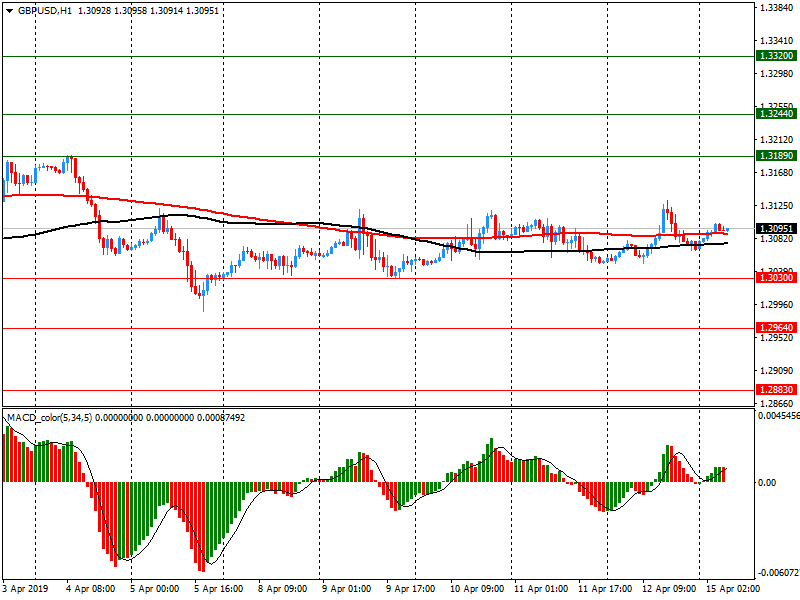Screen dimensions: 800x600
Task: Click the 9 Apr 01:00 time label
Action: [x=345, y=589]
